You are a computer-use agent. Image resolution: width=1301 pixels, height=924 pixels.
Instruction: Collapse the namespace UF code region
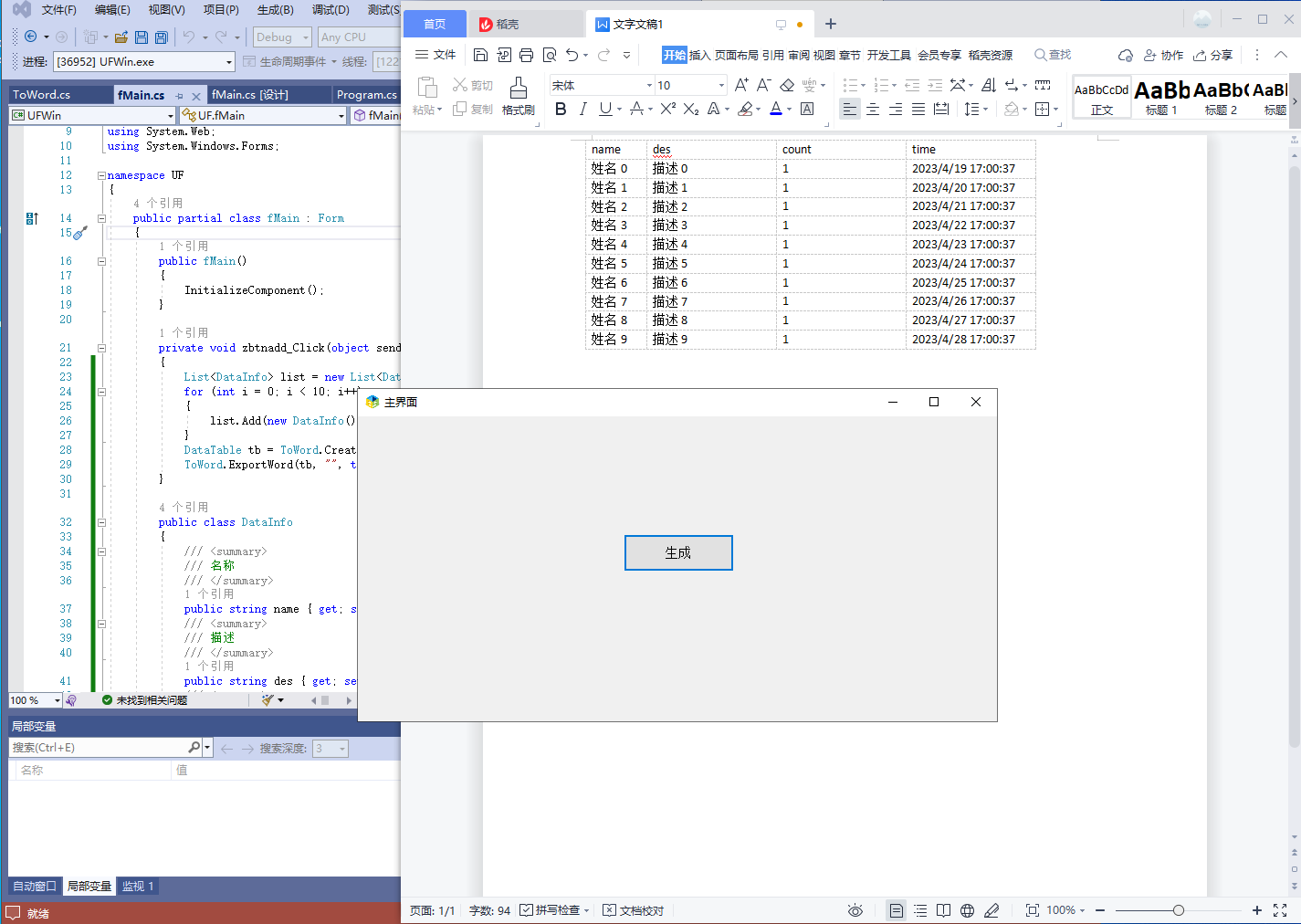101,175
